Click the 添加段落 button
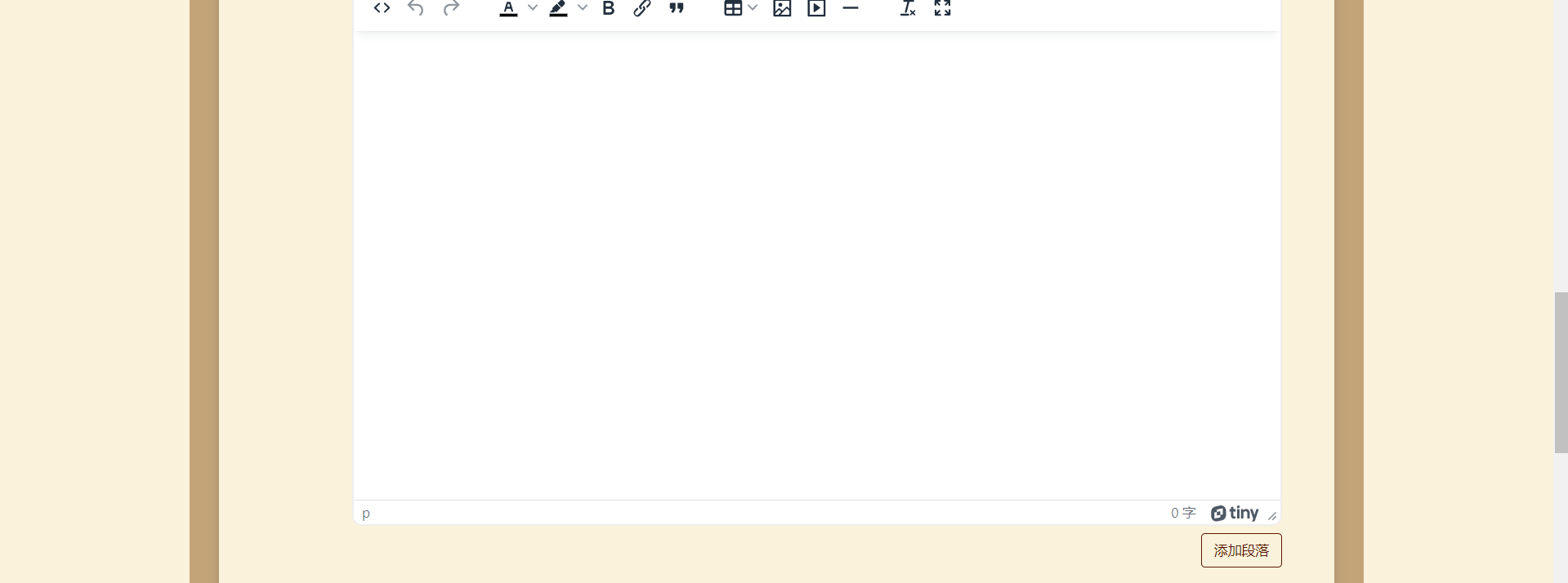The image size is (1568, 583). [1240, 550]
